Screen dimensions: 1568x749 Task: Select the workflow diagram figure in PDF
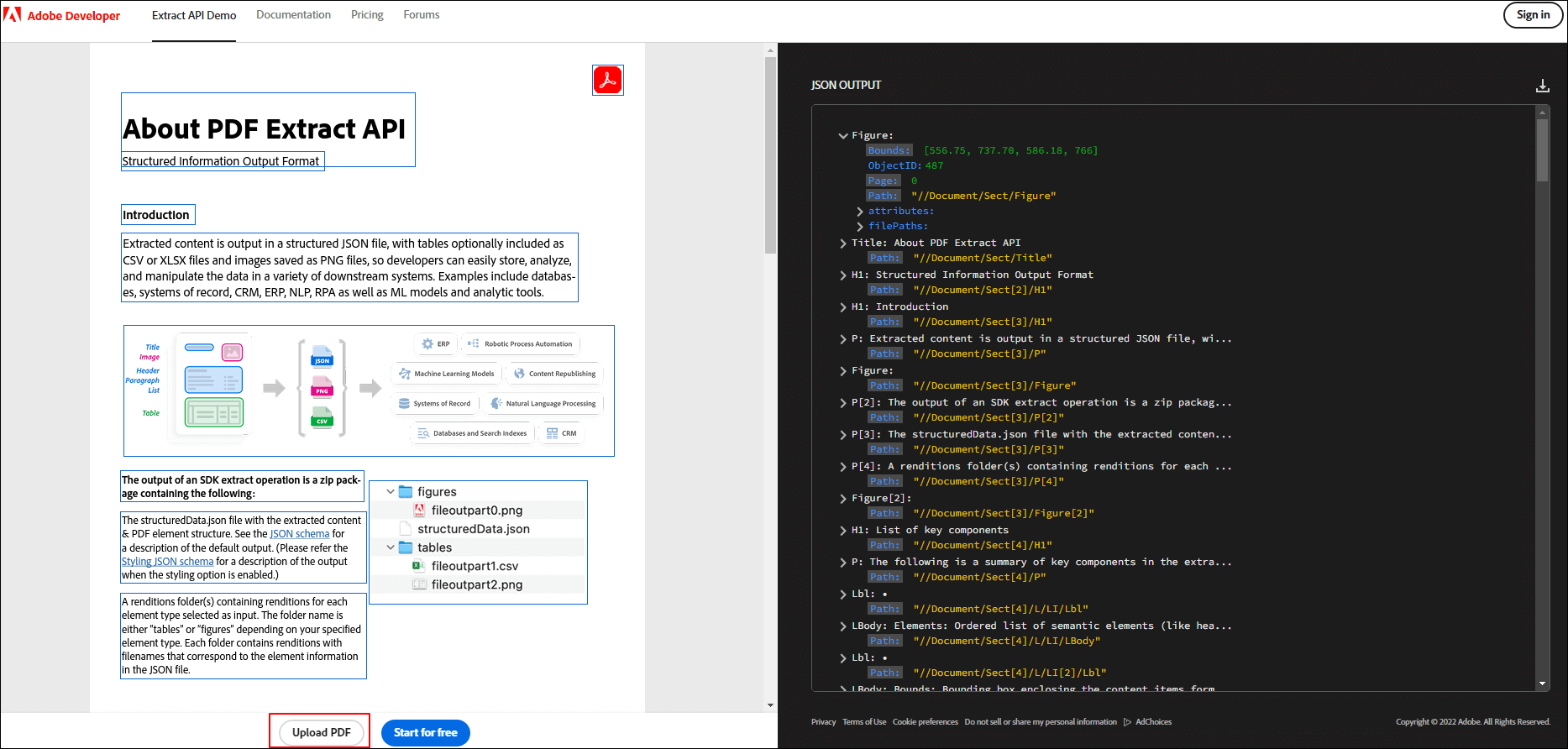(369, 390)
